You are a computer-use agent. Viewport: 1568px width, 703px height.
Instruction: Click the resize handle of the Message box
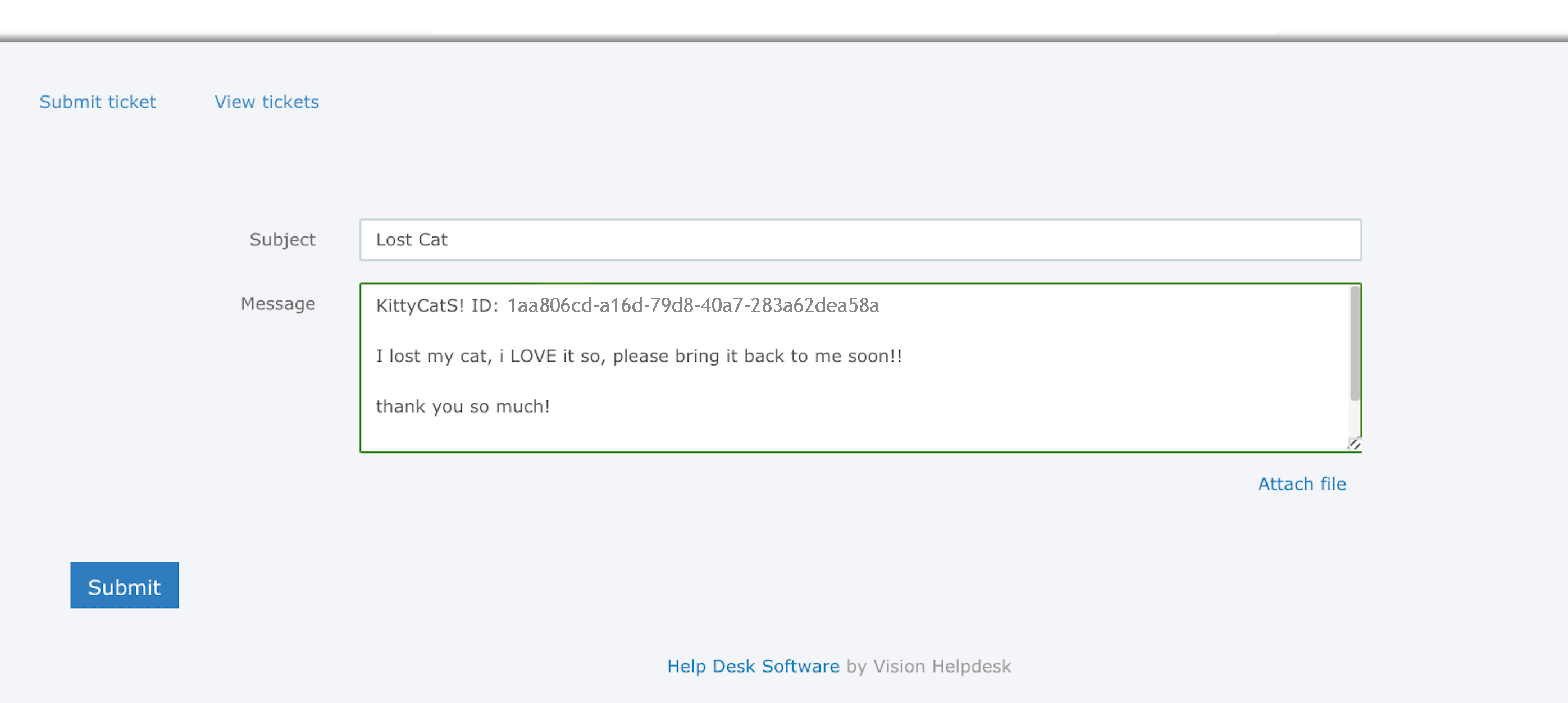tap(1353, 444)
